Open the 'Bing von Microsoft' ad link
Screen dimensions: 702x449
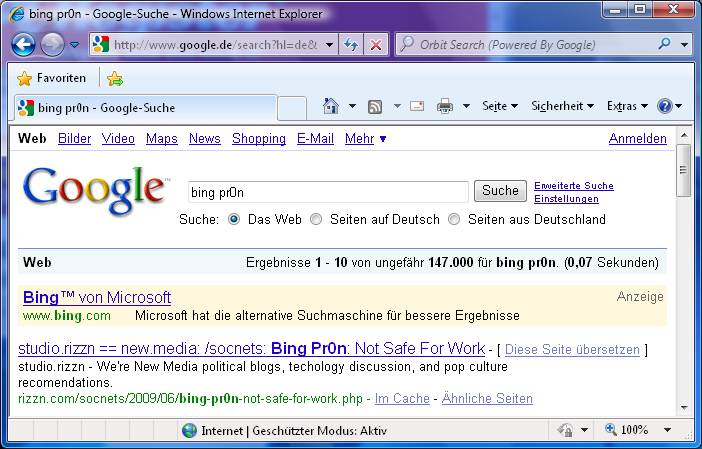[x=97, y=297]
